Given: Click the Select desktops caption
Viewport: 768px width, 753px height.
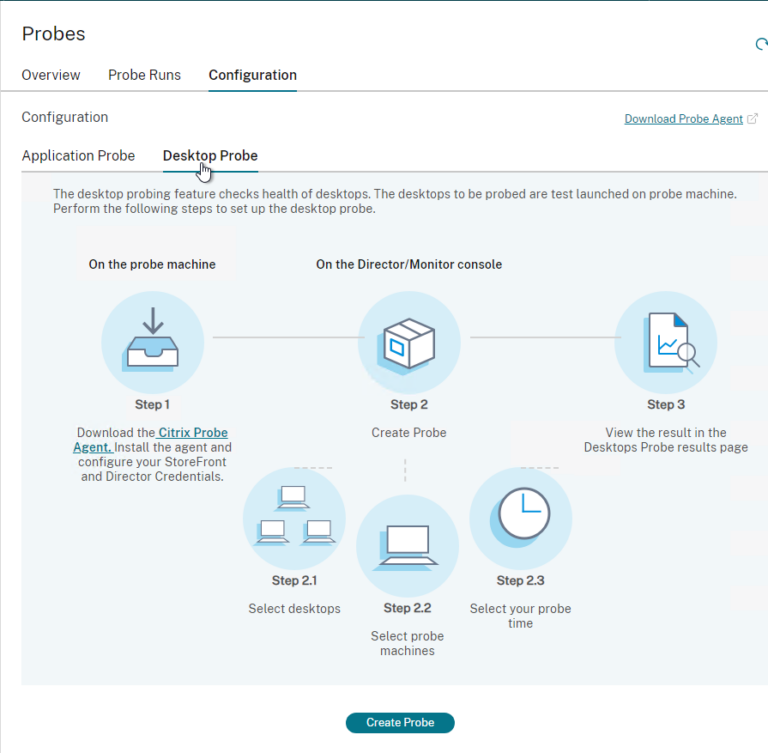Looking at the screenshot, I should (x=294, y=609).
